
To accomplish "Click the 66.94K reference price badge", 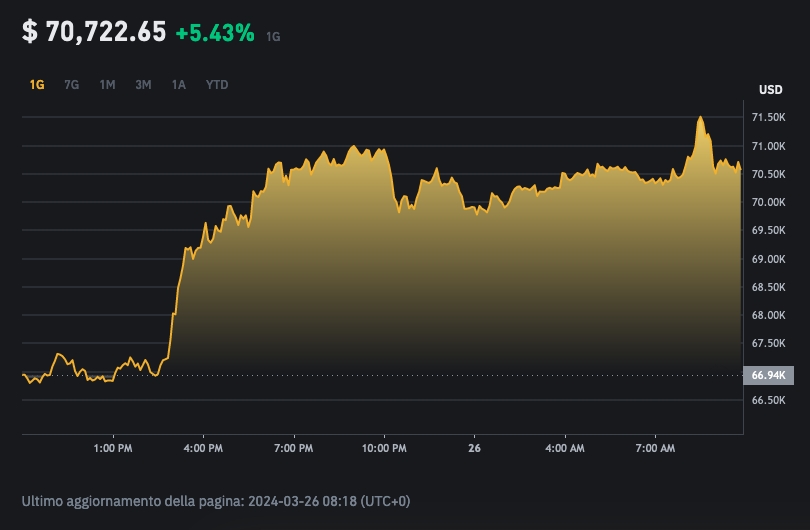I will click(770, 375).
